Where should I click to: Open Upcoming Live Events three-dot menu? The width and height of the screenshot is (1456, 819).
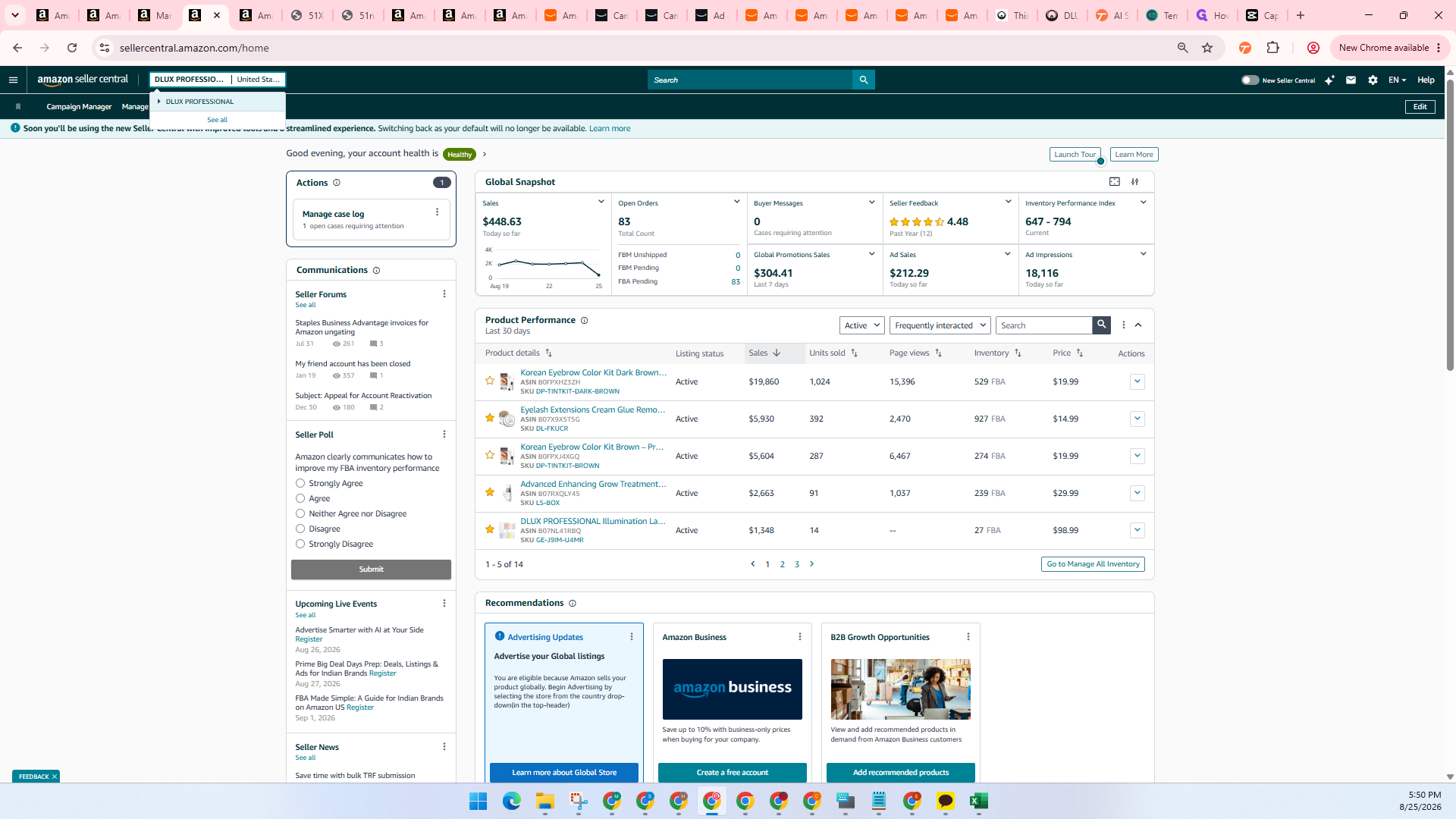tap(444, 603)
